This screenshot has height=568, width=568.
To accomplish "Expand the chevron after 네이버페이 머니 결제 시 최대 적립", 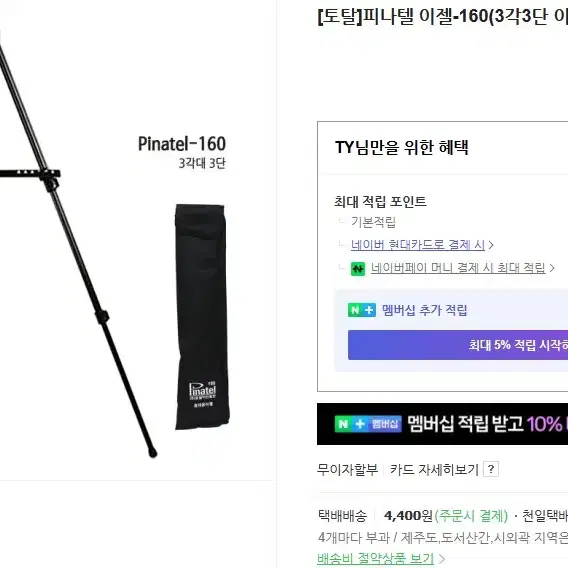I will pyautogui.click(x=552, y=268).
